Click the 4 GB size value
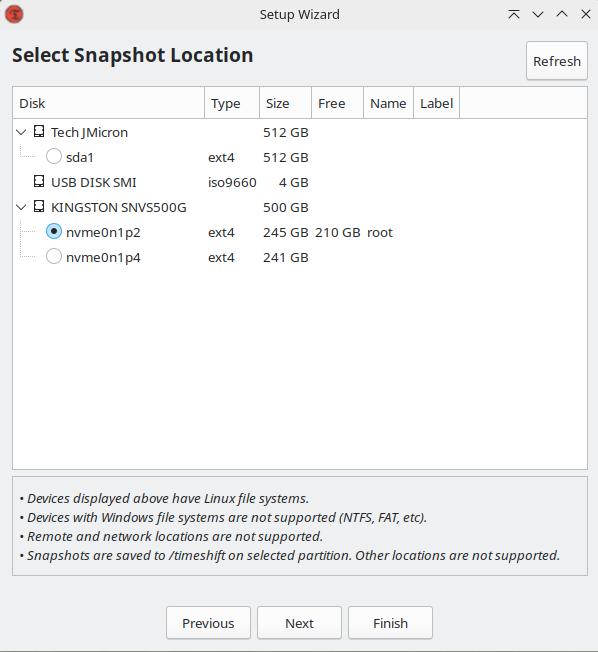 click(294, 182)
